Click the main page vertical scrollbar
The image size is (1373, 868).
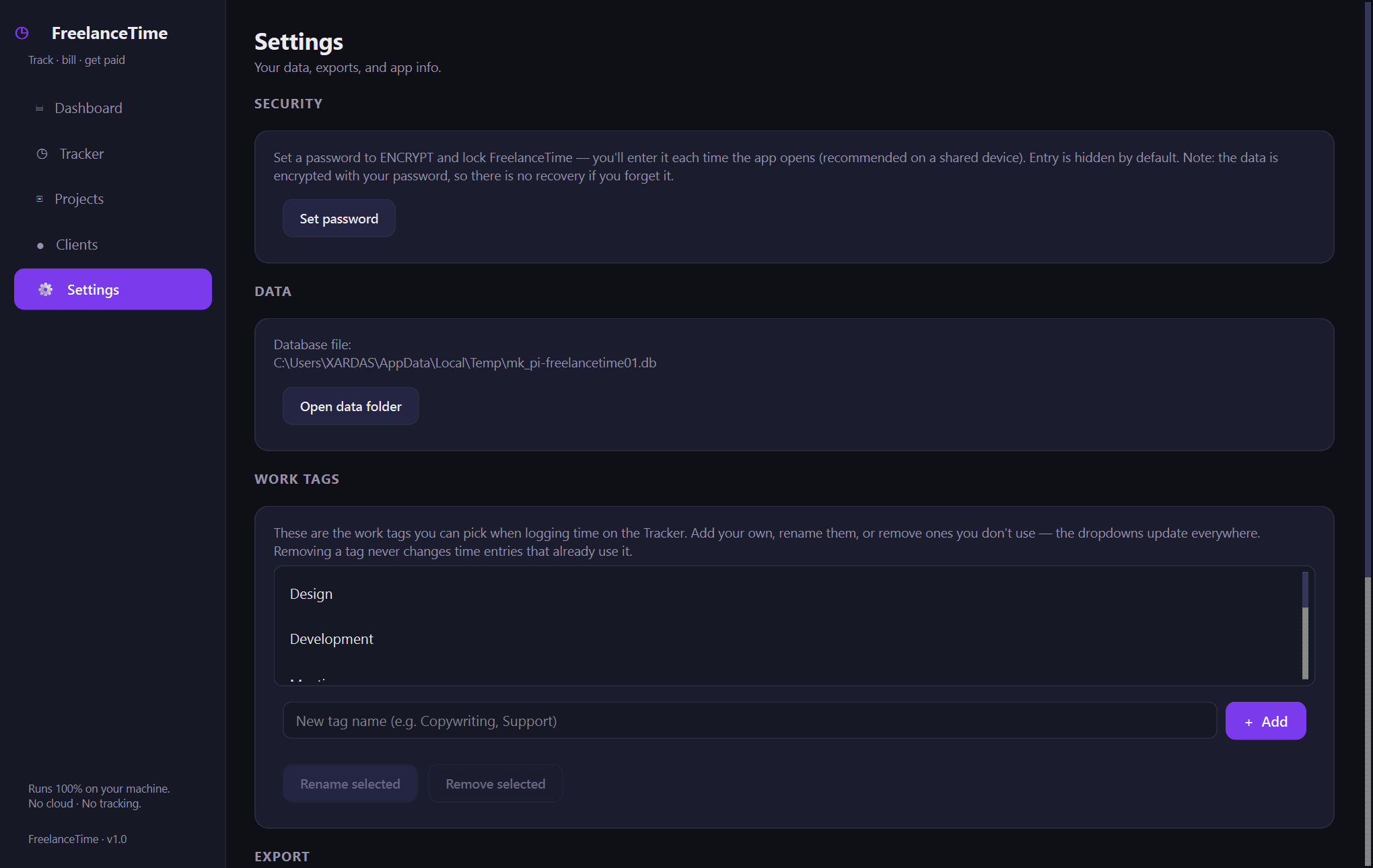(1368, 434)
